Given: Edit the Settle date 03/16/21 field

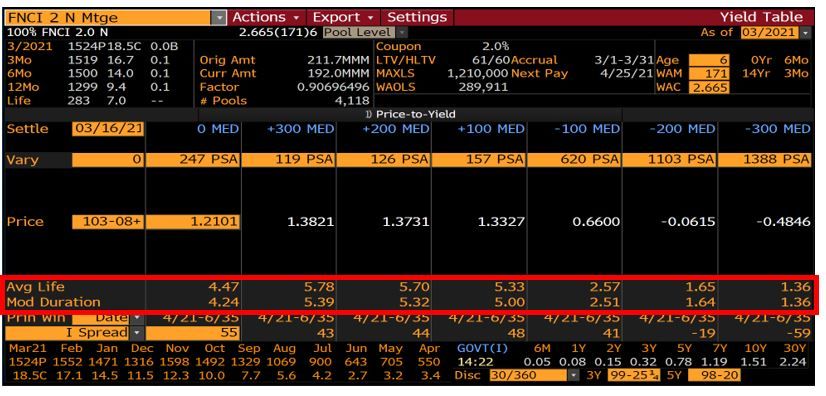Looking at the screenshot, I should pos(108,129).
